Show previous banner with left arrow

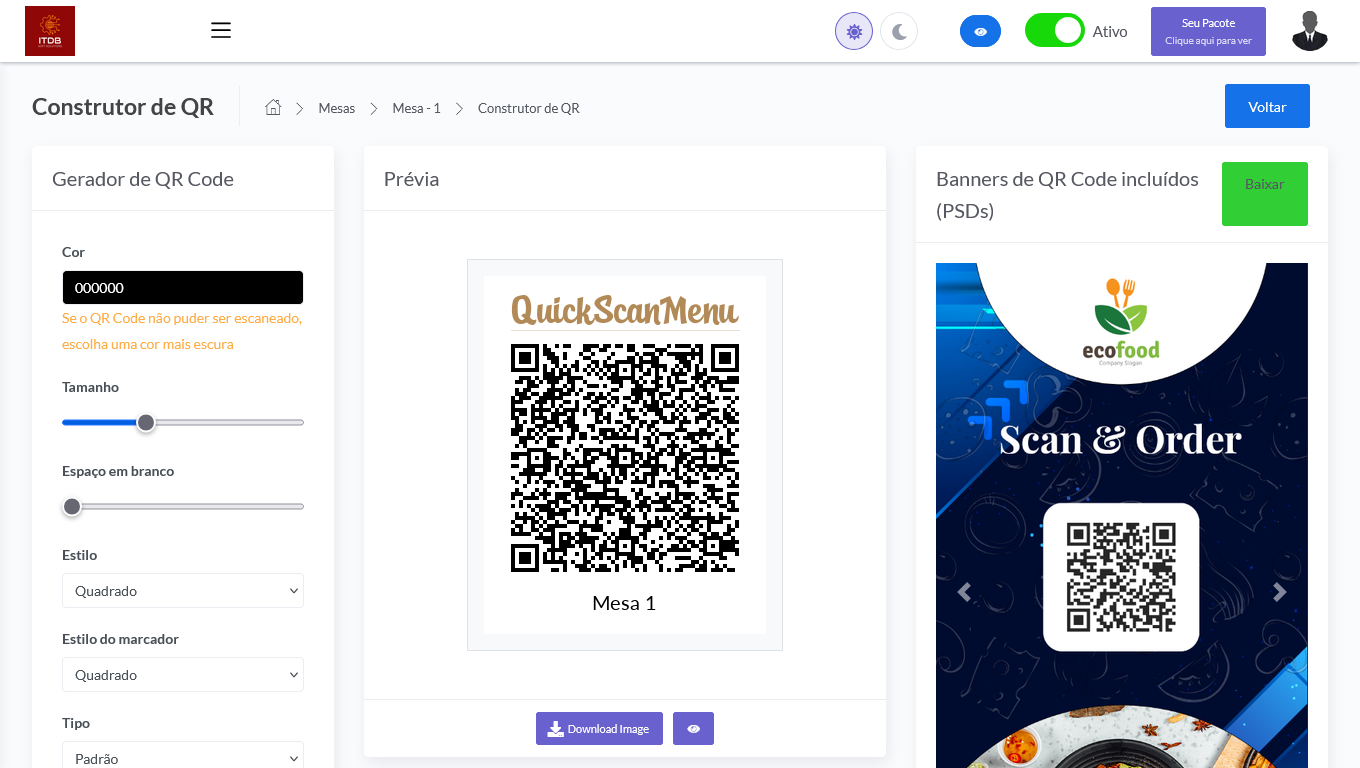pyautogui.click(x=964, y=592)
